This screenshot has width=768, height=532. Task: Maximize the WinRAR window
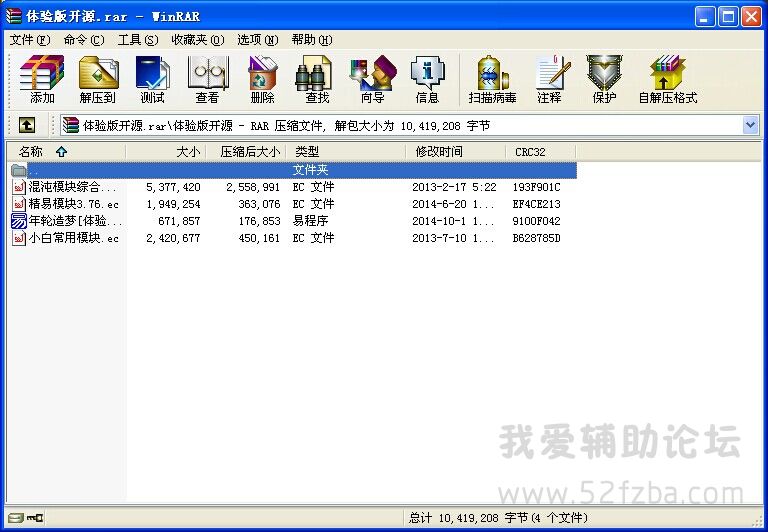coord(728,17)
